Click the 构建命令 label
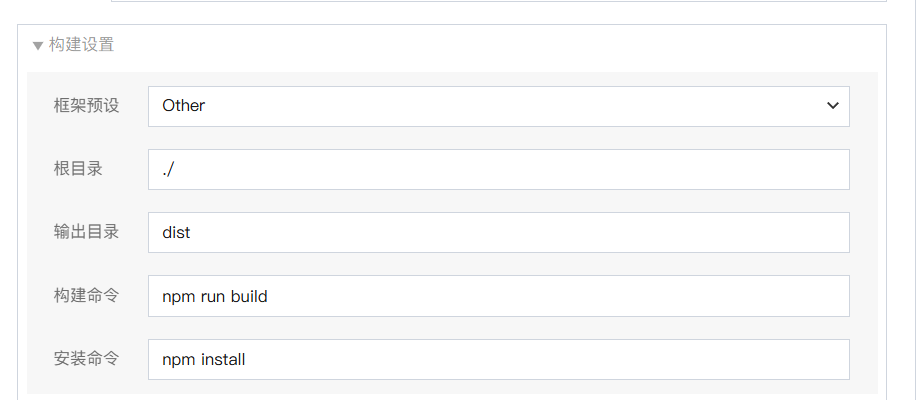 point(86,296)
